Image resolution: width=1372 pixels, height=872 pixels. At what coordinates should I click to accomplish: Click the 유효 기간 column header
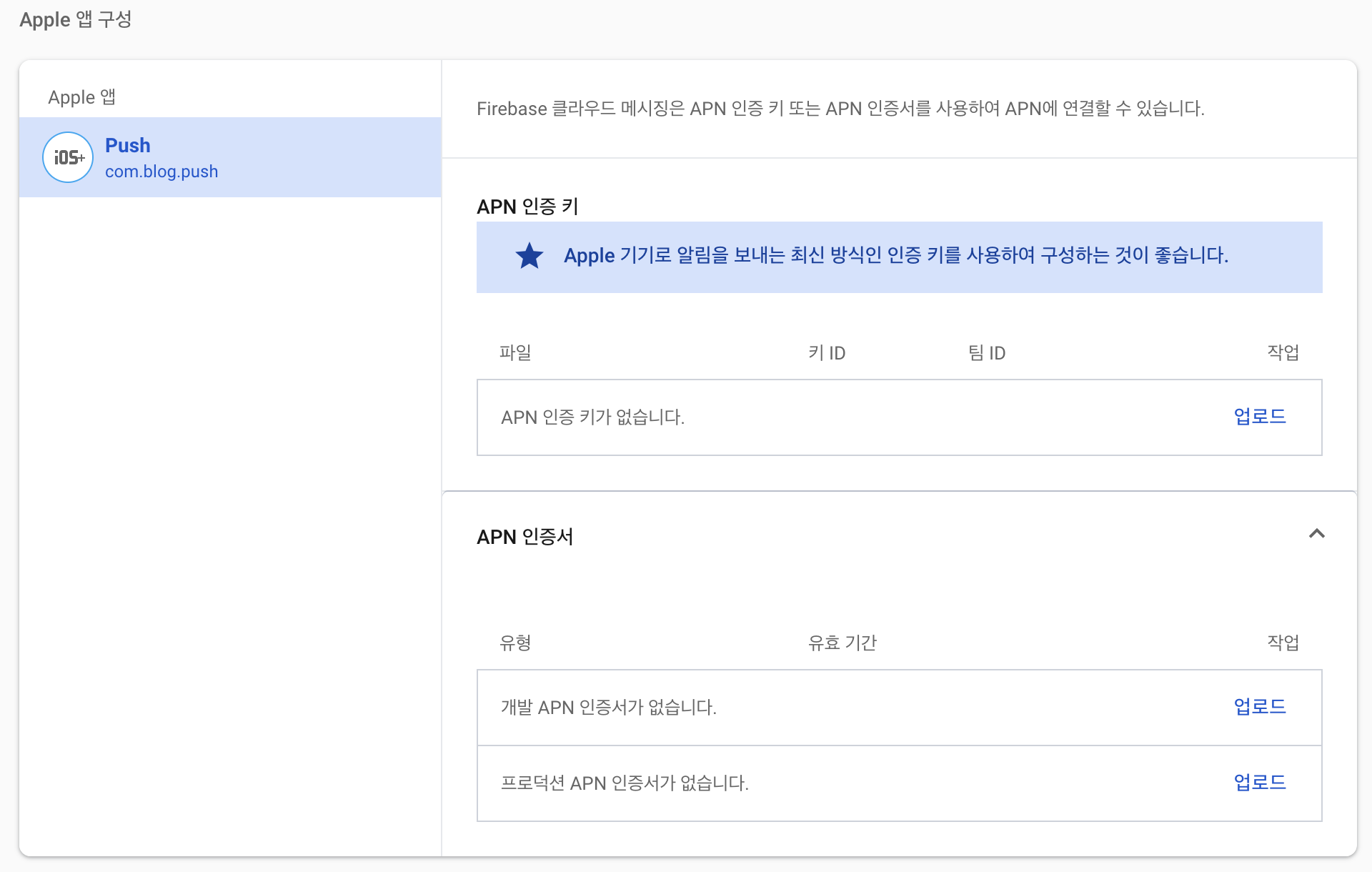click(842, 643)
